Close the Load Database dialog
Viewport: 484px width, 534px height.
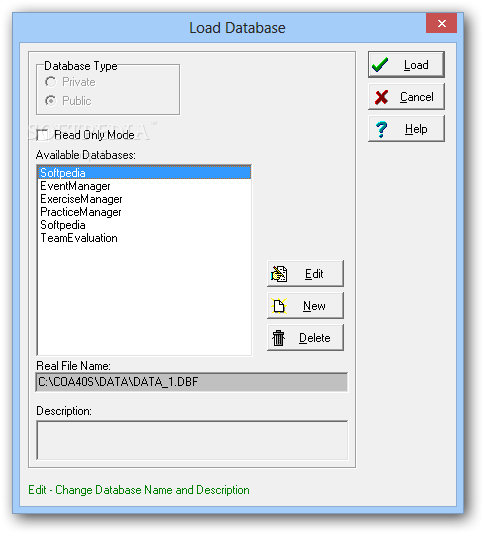tap(441, 23)
